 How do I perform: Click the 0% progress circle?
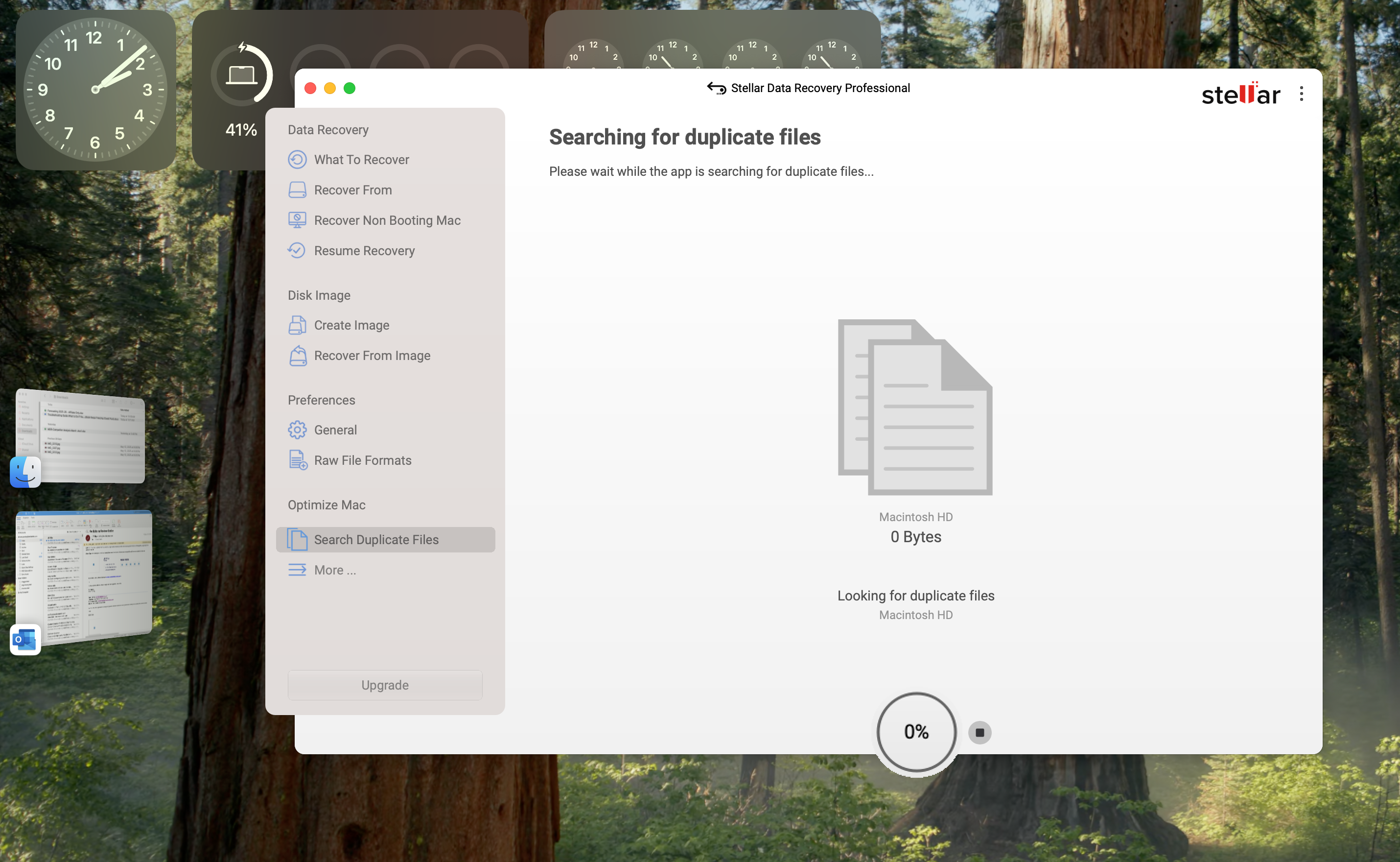tap(916, 732)
